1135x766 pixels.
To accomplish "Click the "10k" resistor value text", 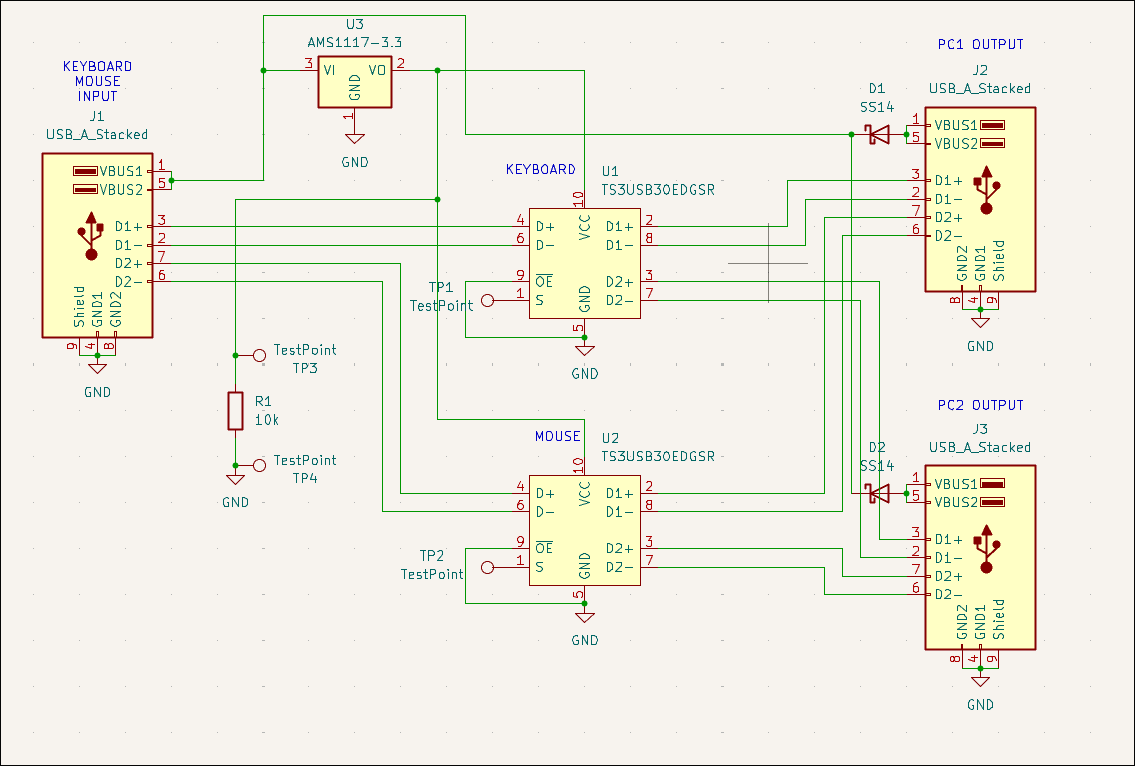I will point(267,419).
